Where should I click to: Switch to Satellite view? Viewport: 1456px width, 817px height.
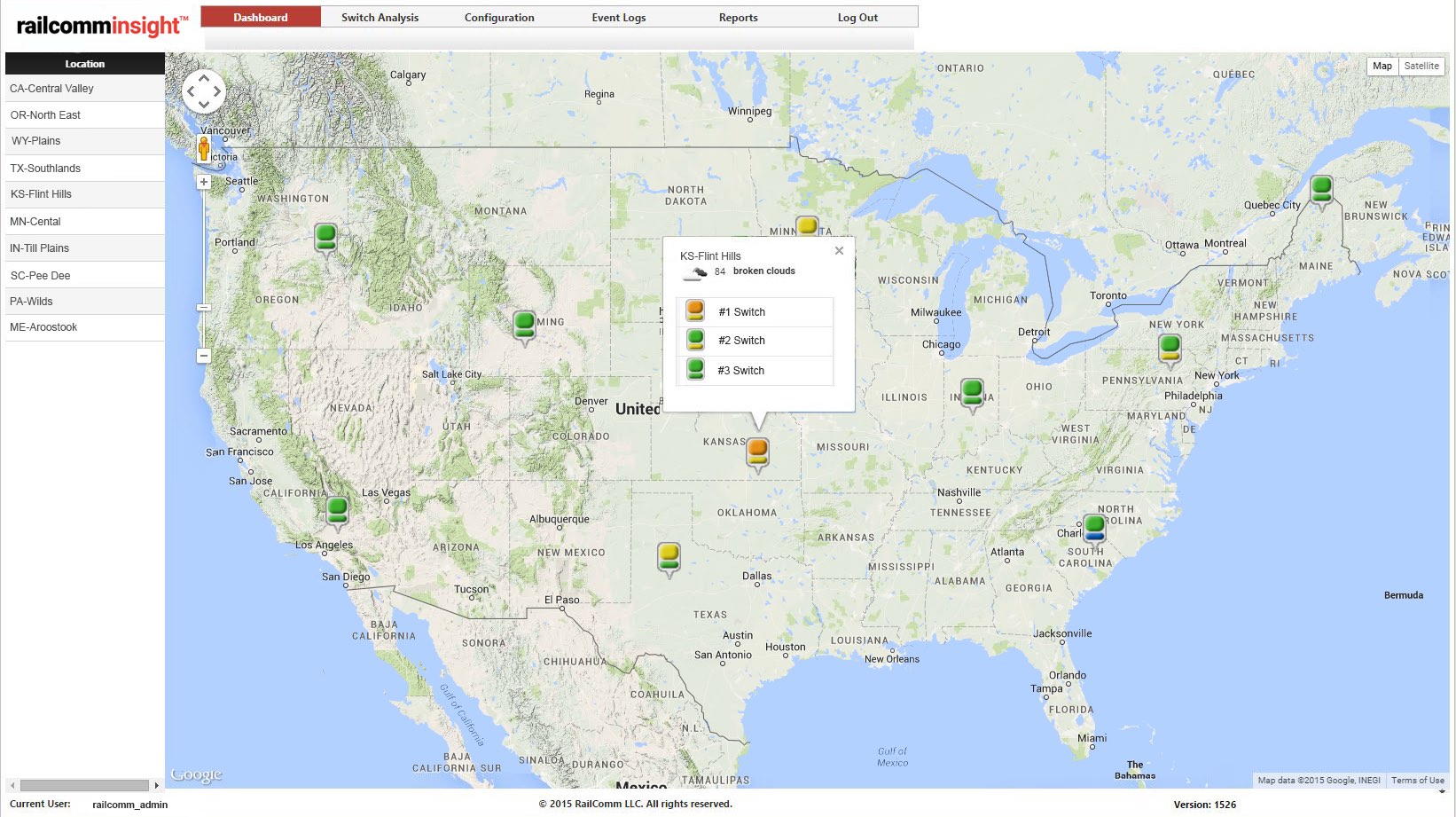coord(1421,66)
